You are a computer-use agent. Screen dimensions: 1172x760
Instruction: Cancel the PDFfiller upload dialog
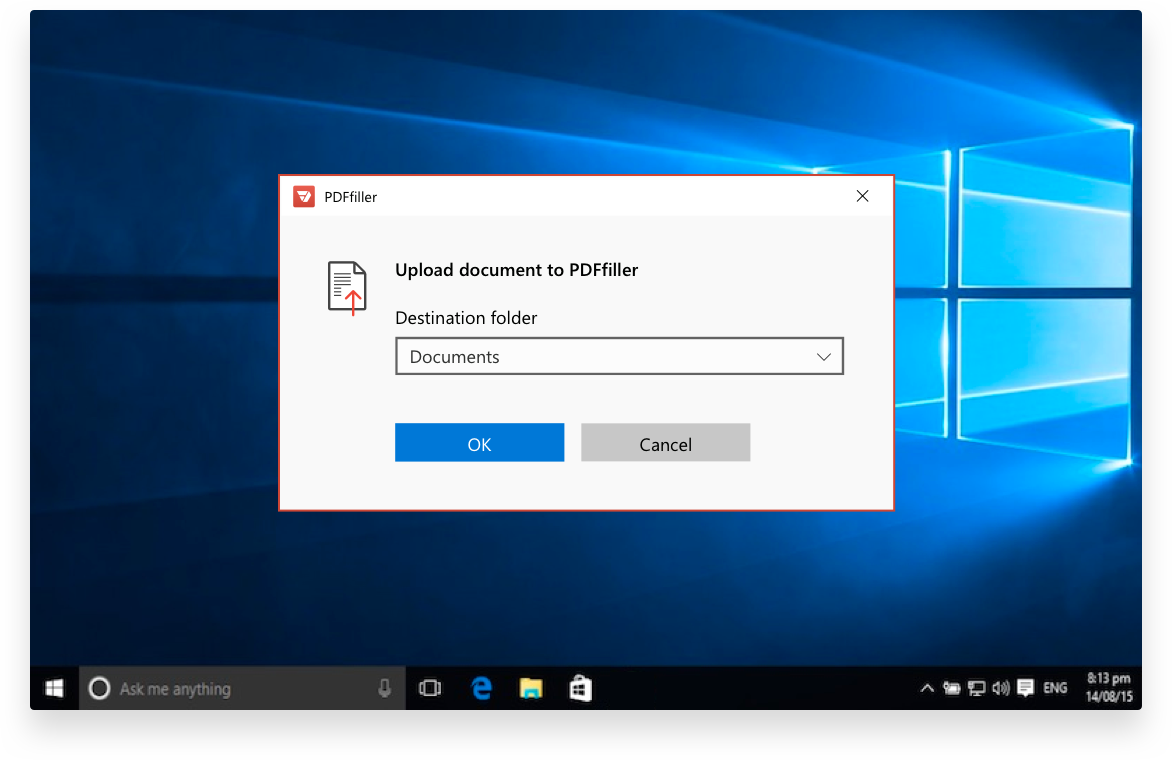(x=665, y=442)
